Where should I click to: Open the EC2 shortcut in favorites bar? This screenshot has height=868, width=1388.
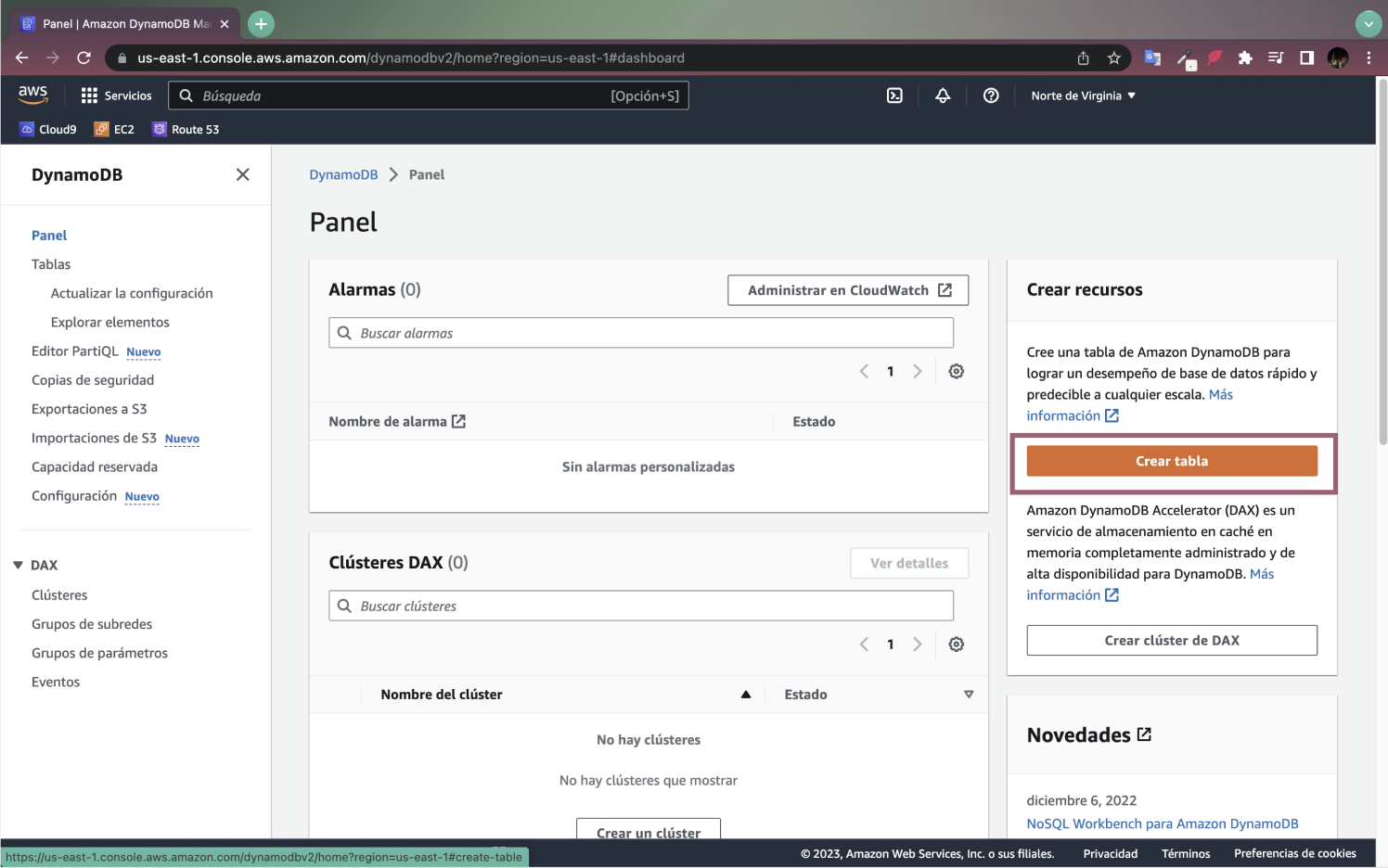[114, 129]
